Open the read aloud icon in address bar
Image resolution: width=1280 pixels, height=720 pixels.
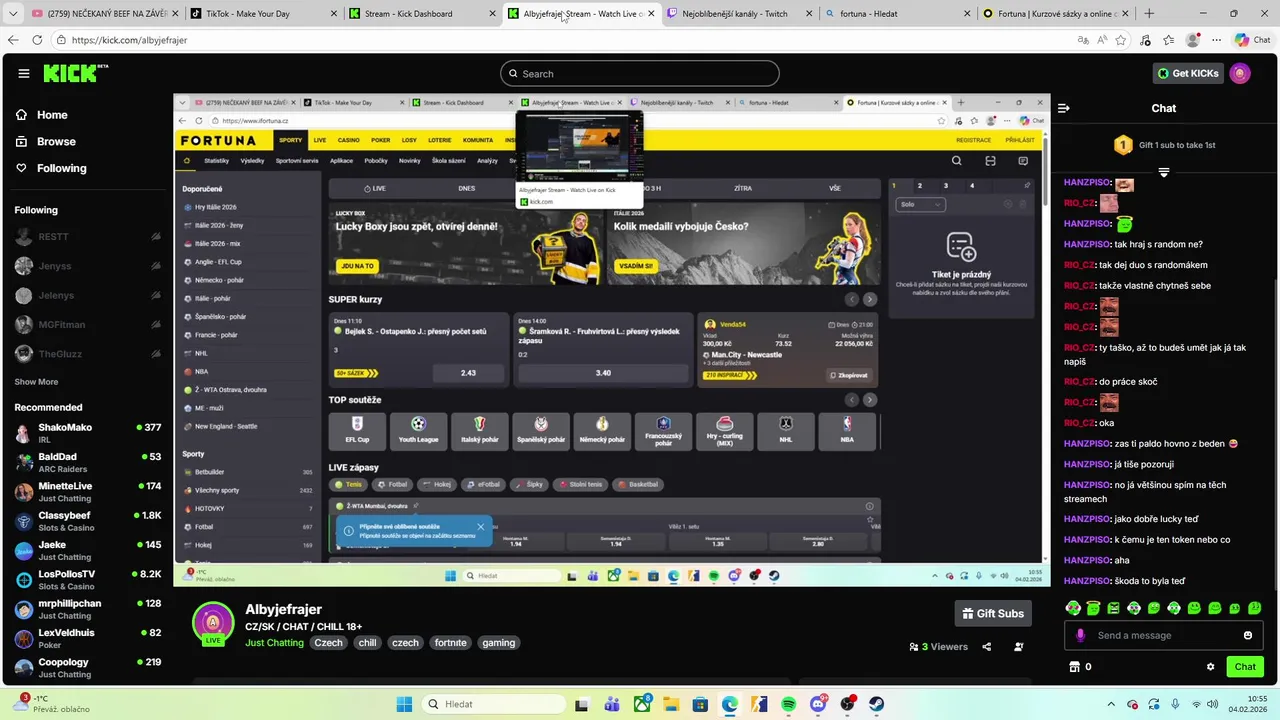coord(1102,40)
